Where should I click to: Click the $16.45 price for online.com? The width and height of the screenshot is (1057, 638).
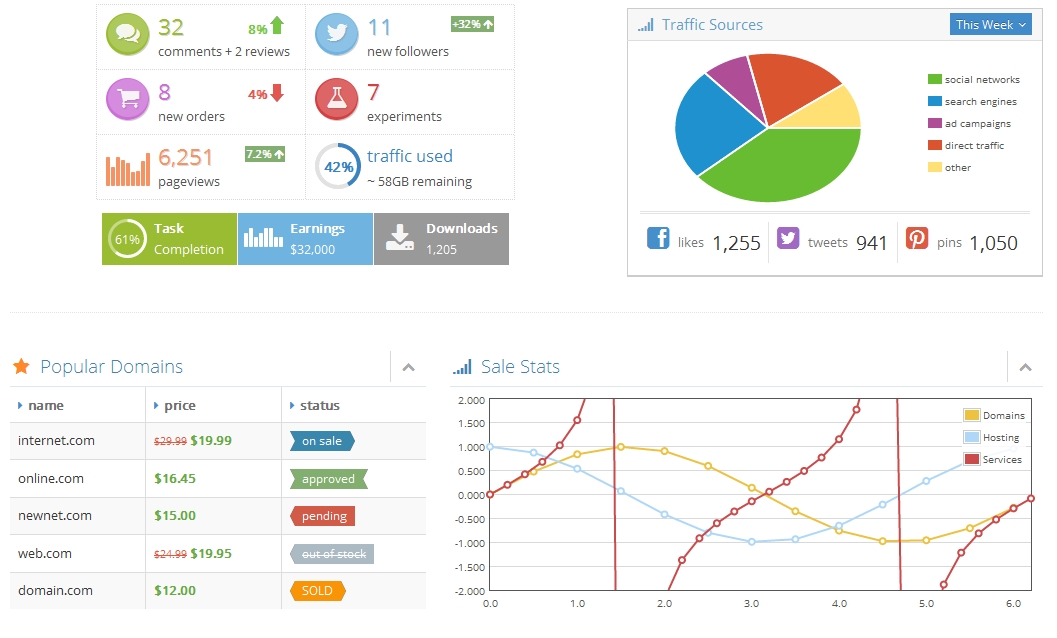point(175,479)
